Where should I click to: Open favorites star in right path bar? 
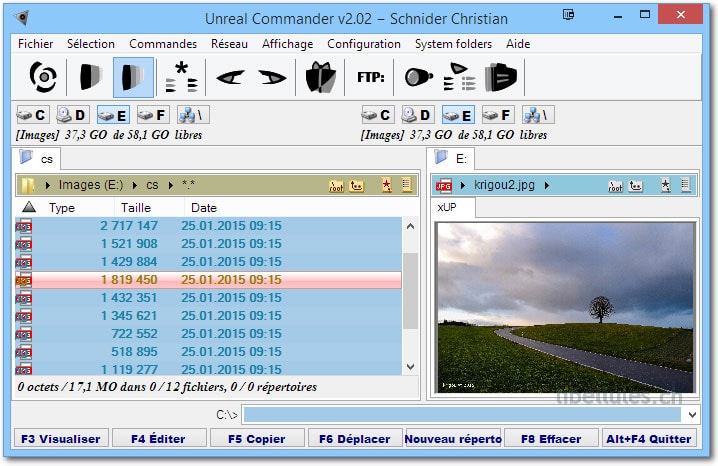pyautogui.click(x=665, y=185)
